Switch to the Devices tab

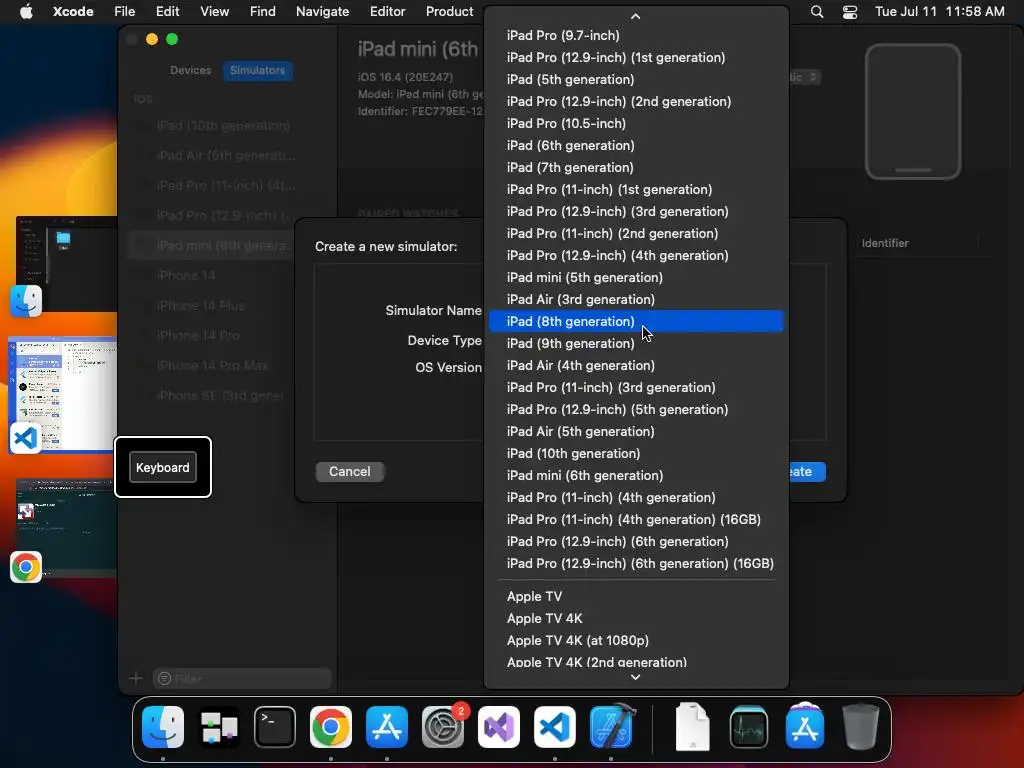[x=191, y=71]
